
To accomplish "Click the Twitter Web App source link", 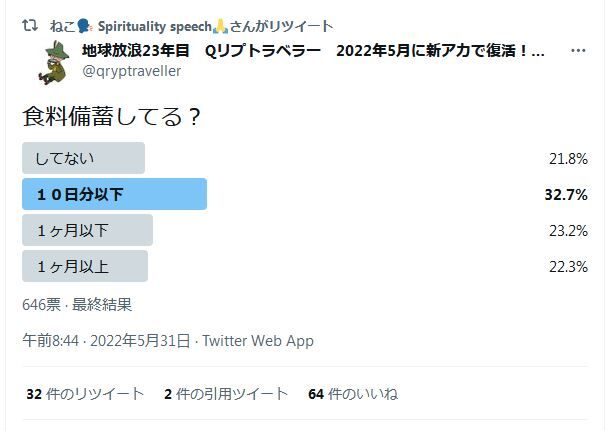I will (258, 341).
